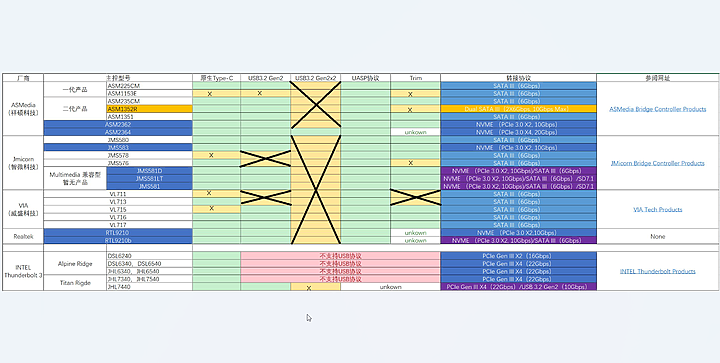Click the JHL6340, JHL6540 model cell
This screenshot has height=363, width=720.
tap(149, 271)
